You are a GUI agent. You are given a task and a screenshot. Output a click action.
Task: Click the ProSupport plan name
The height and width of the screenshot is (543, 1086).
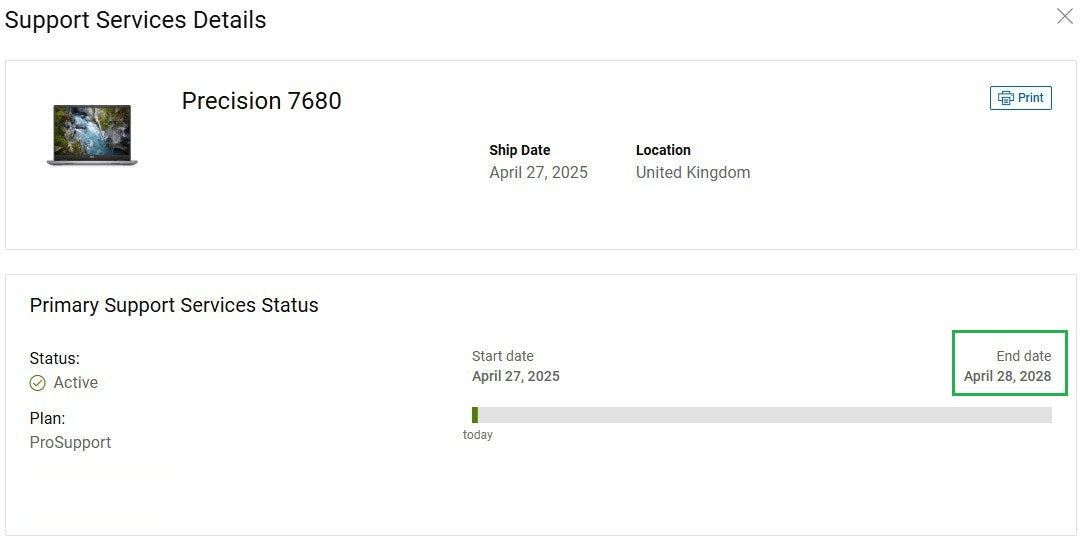point(71,442)
